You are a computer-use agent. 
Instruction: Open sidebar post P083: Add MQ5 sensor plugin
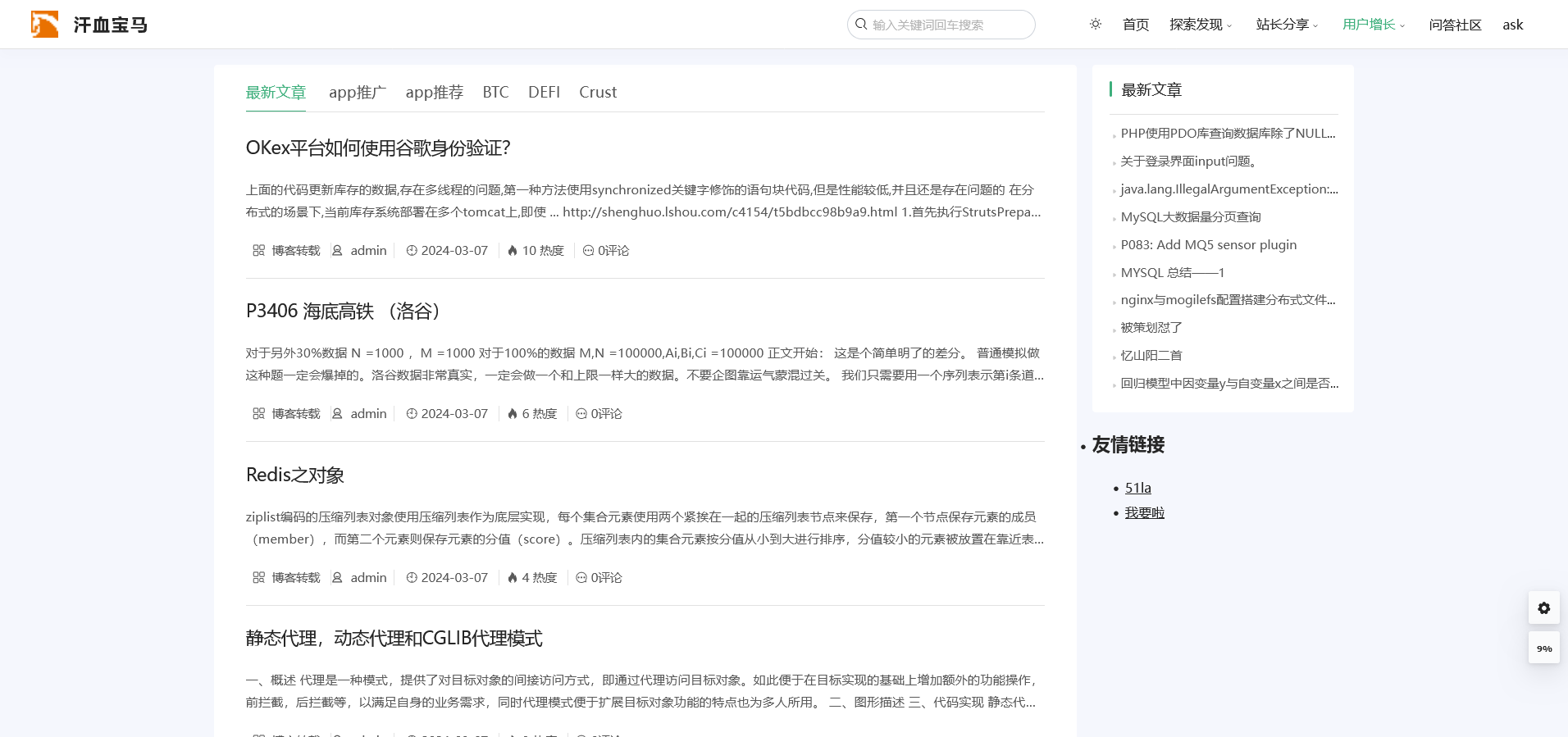(x=1209, y=245)
